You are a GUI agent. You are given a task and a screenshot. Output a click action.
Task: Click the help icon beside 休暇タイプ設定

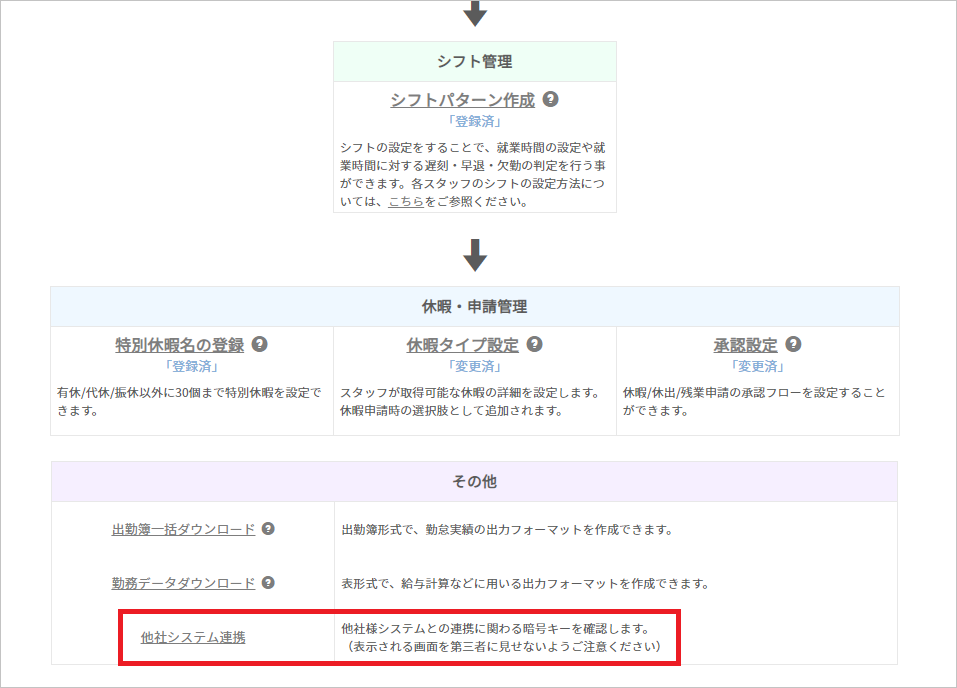tap(534, 344)
